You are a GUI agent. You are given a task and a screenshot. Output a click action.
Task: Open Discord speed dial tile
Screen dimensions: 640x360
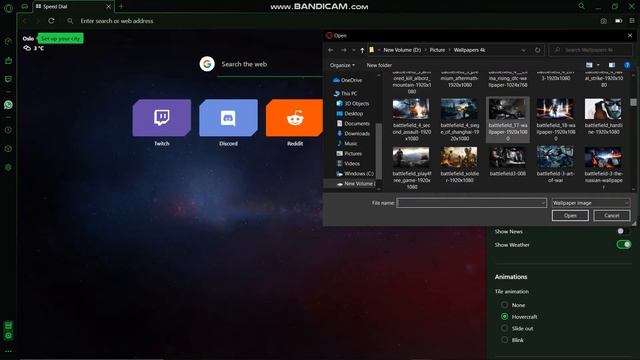[228, 118]
